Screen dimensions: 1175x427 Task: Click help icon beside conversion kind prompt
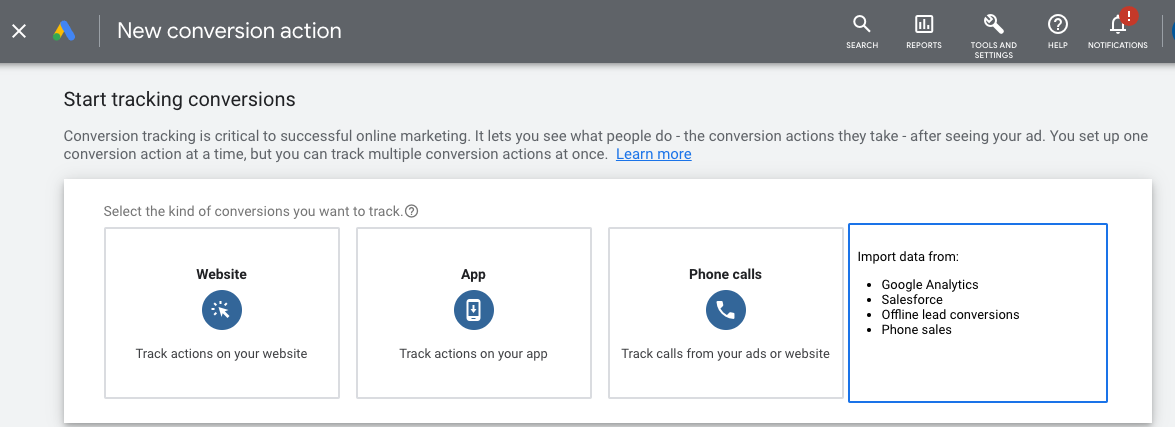pos(411,211)
